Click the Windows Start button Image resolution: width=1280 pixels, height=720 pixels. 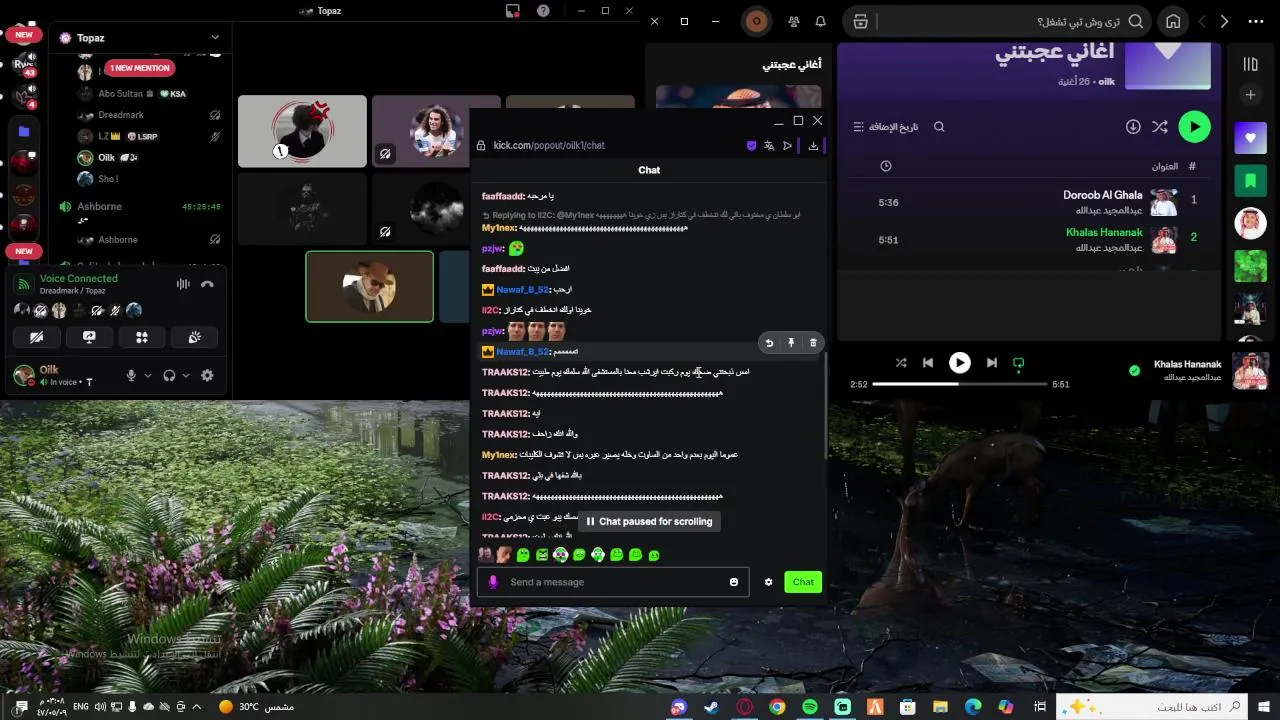pos(1265,707)
